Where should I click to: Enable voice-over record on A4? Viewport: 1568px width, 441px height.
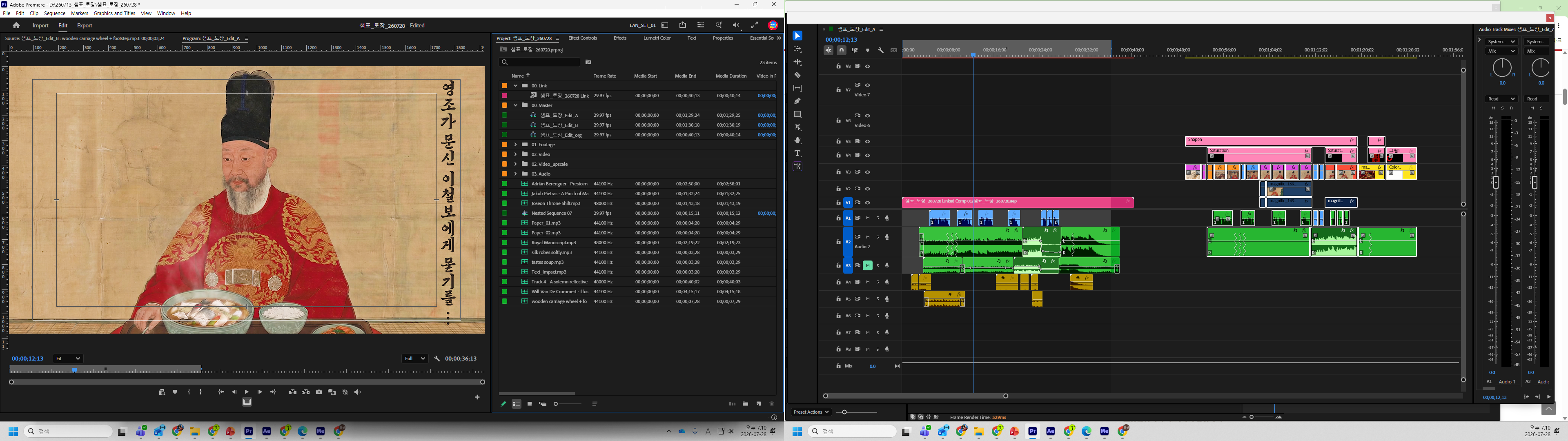click(x=887, y=283)
